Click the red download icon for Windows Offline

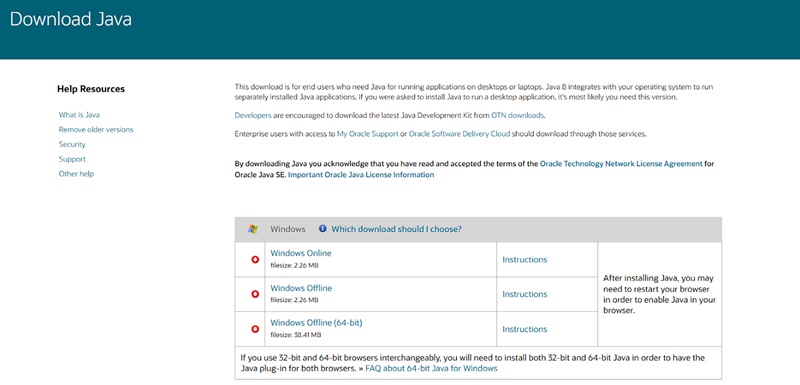pos(255,294)
